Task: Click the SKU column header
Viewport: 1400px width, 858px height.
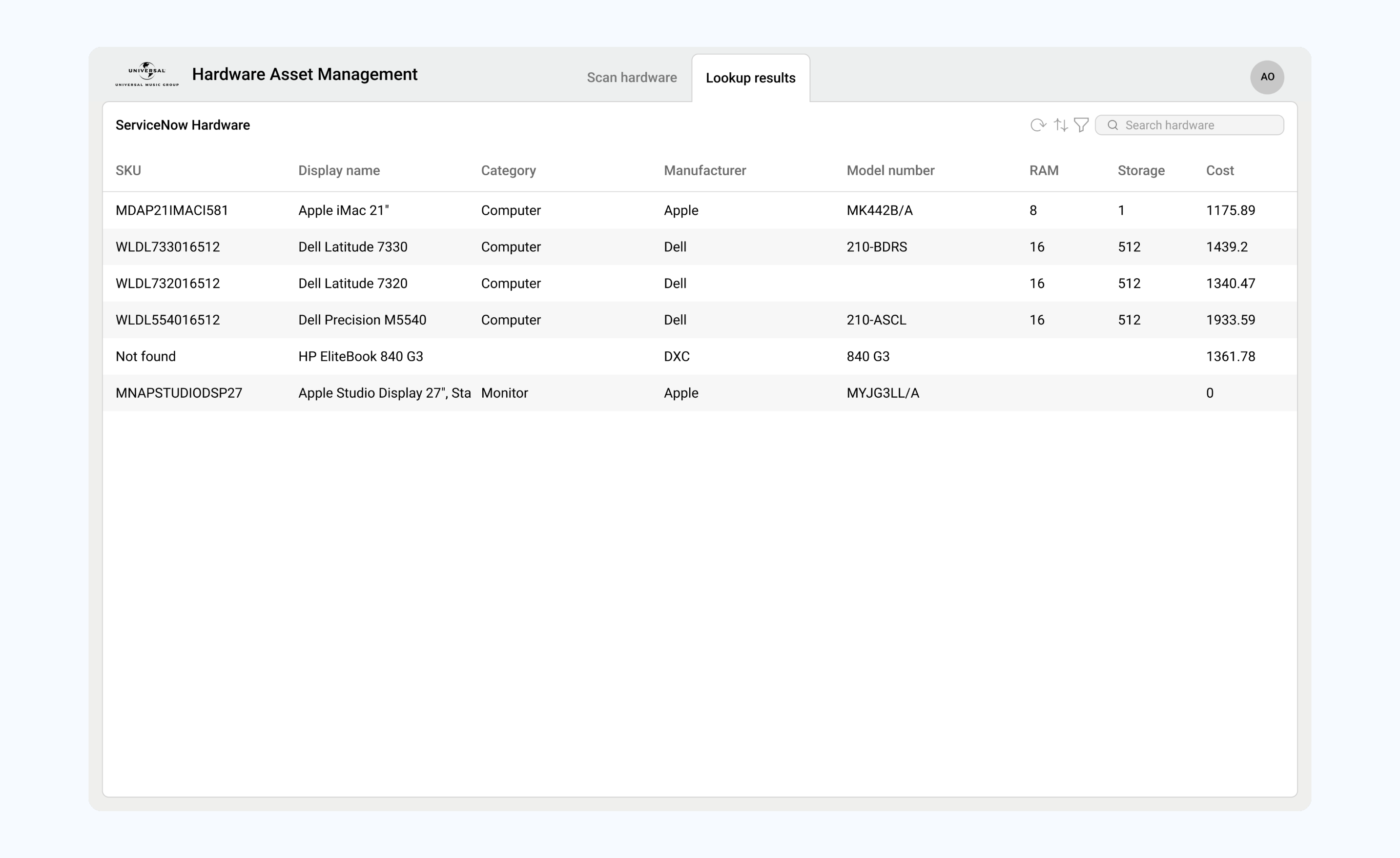Action: pyautogui.click(x=128, y=170)
